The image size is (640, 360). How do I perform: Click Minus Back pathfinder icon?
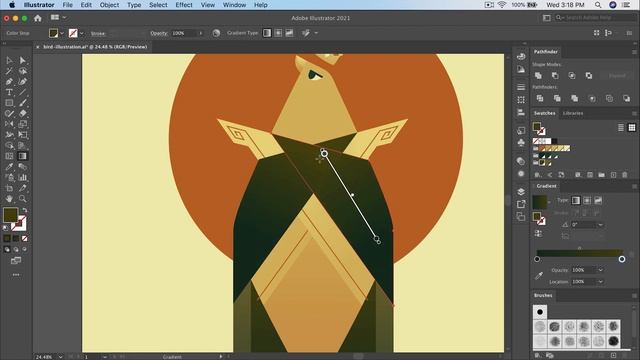(626, 98)
